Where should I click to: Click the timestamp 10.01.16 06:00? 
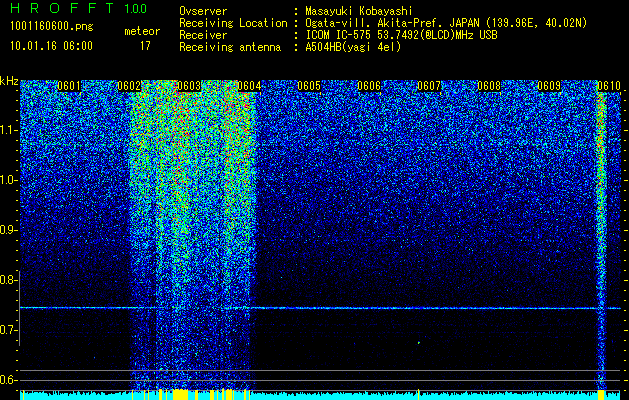tap(51, 46)
